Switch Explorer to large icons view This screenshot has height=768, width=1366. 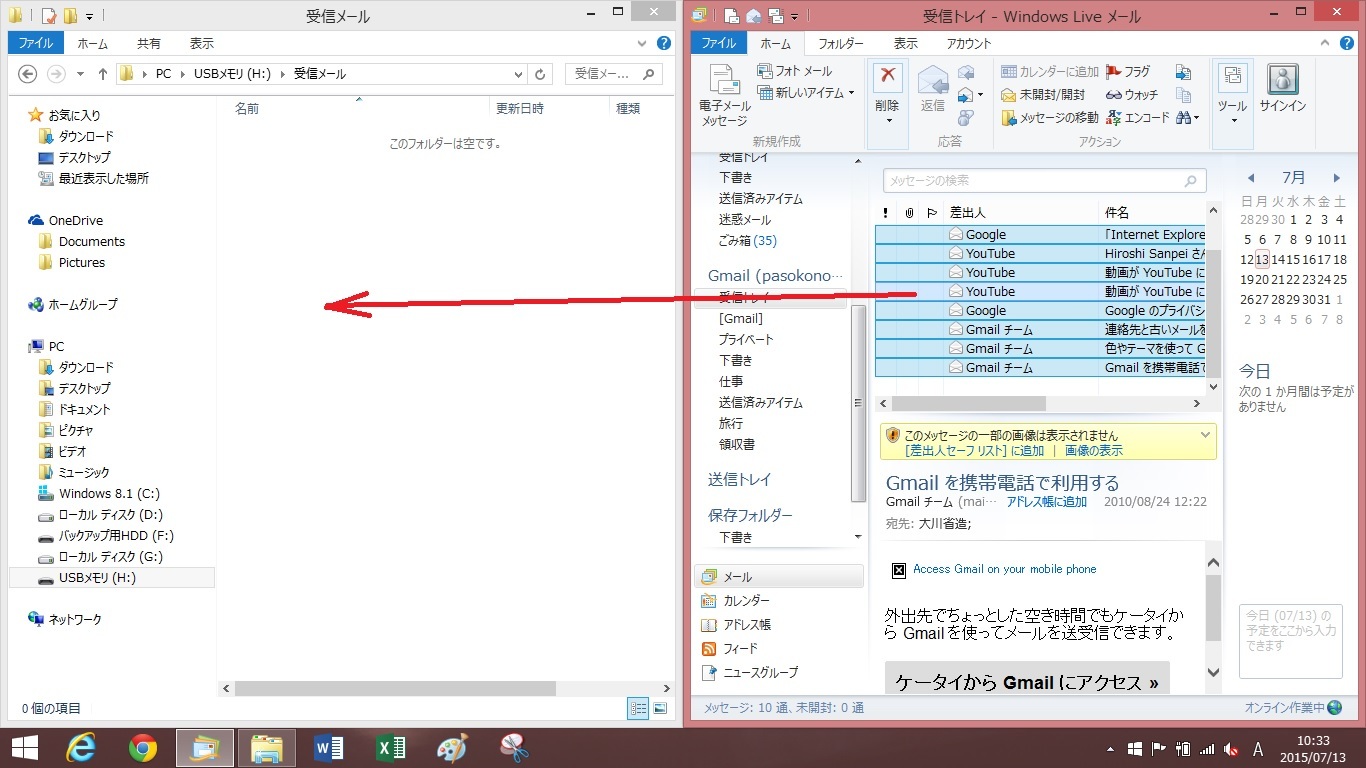tap(660, 708)
